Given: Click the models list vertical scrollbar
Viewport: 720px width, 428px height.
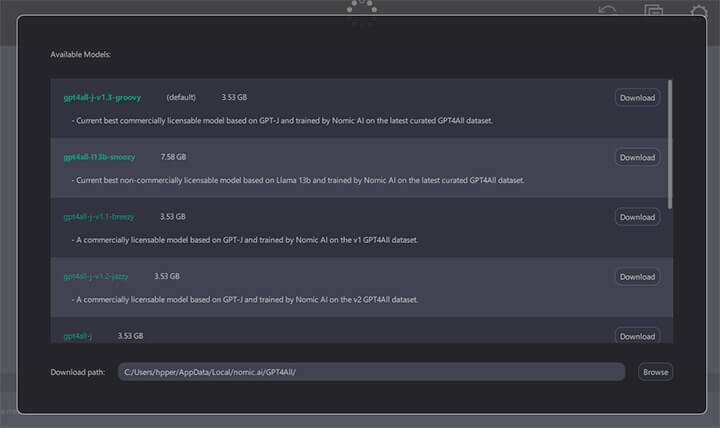Looking at the screenshot, I should (x=670, y=144).
